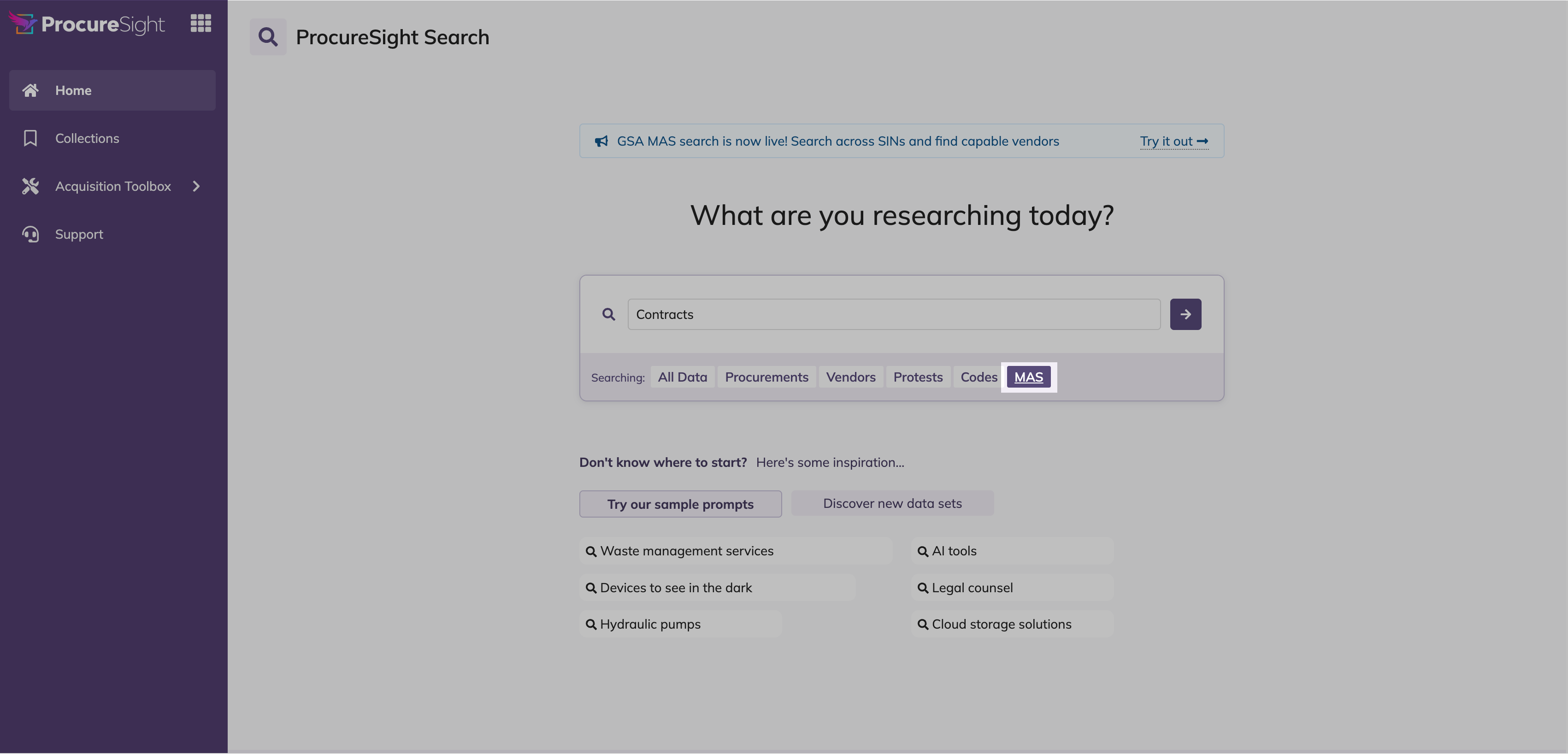
Task: Focus the Contracts search input field
Action: tap(894, 314)
